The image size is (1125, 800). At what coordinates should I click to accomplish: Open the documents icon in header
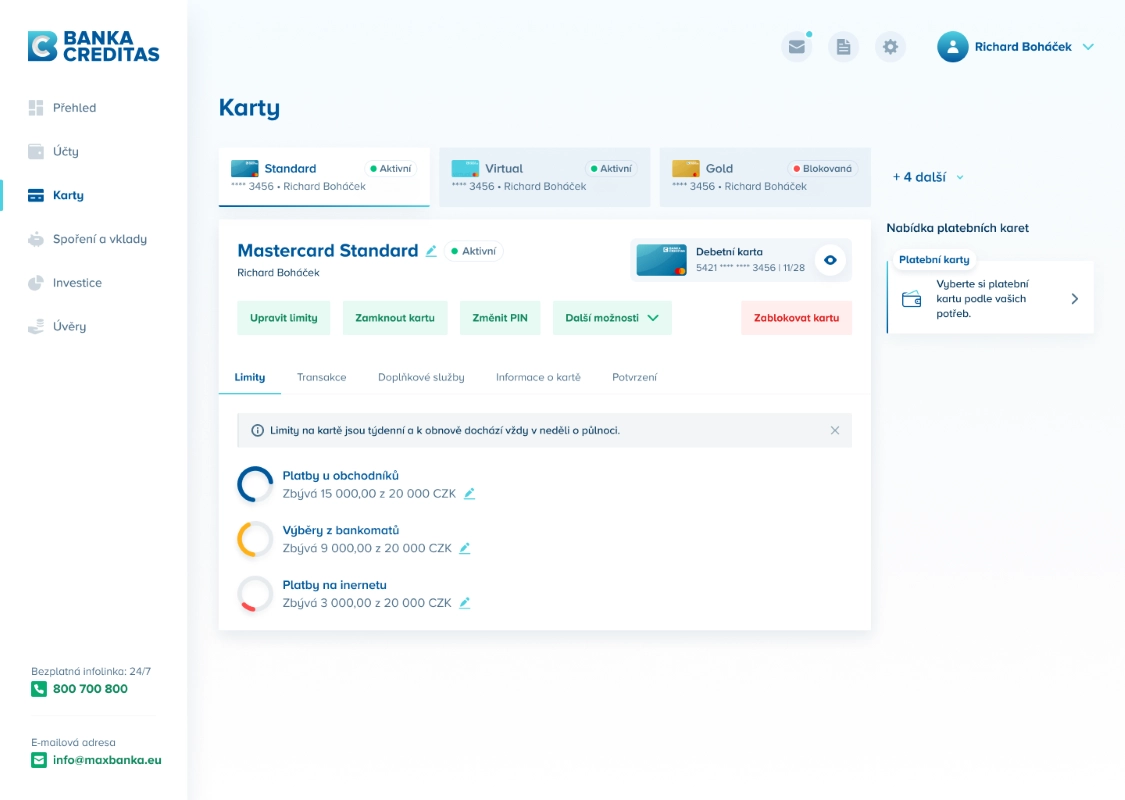pos(843,47)
